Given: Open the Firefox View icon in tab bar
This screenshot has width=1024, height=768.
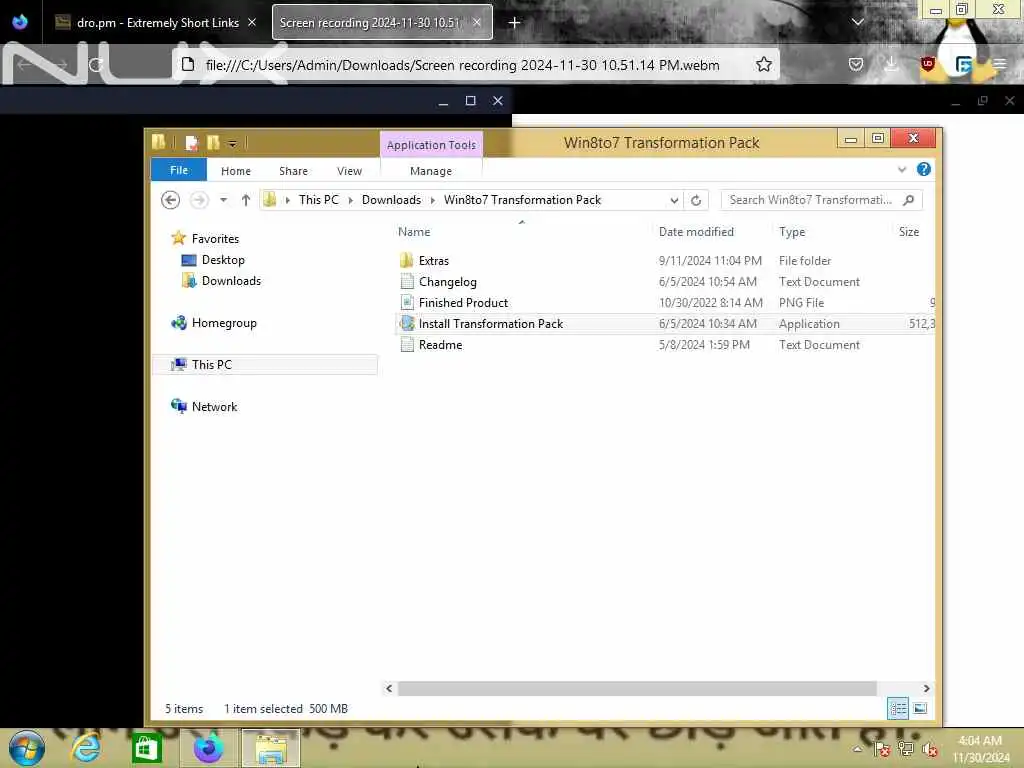Looking at the screenshot, I should pos(20,22).
